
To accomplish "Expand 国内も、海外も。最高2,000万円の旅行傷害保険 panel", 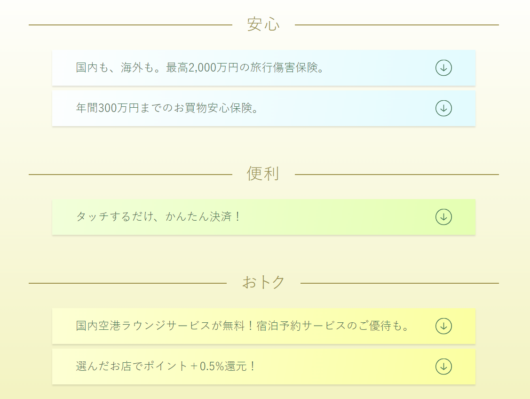I will 264,68.
